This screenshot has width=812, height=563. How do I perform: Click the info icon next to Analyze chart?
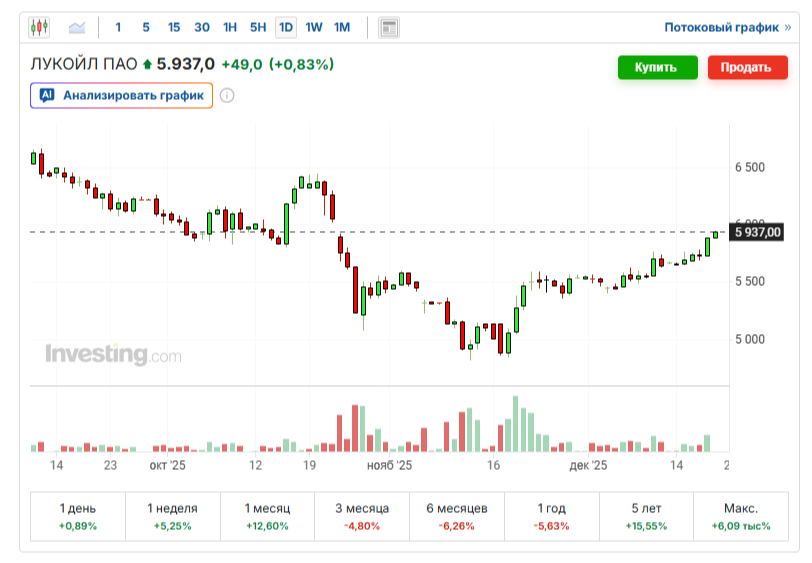click(x=227, y=95)
